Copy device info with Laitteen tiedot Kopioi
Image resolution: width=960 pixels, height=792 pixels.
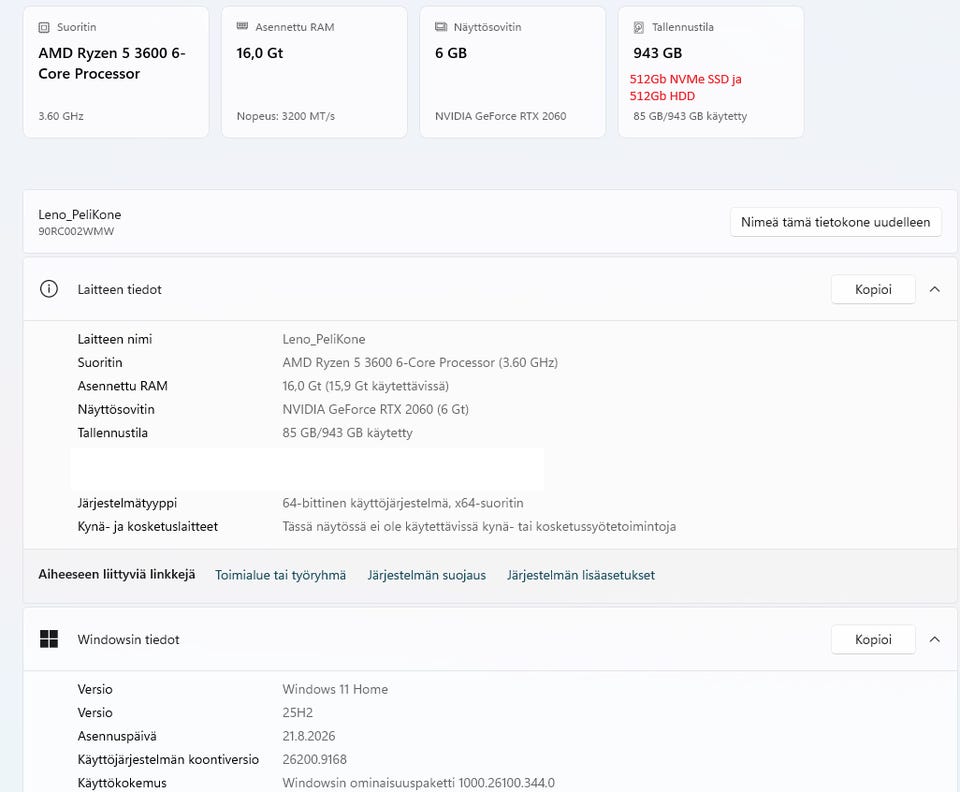[873, 289]
